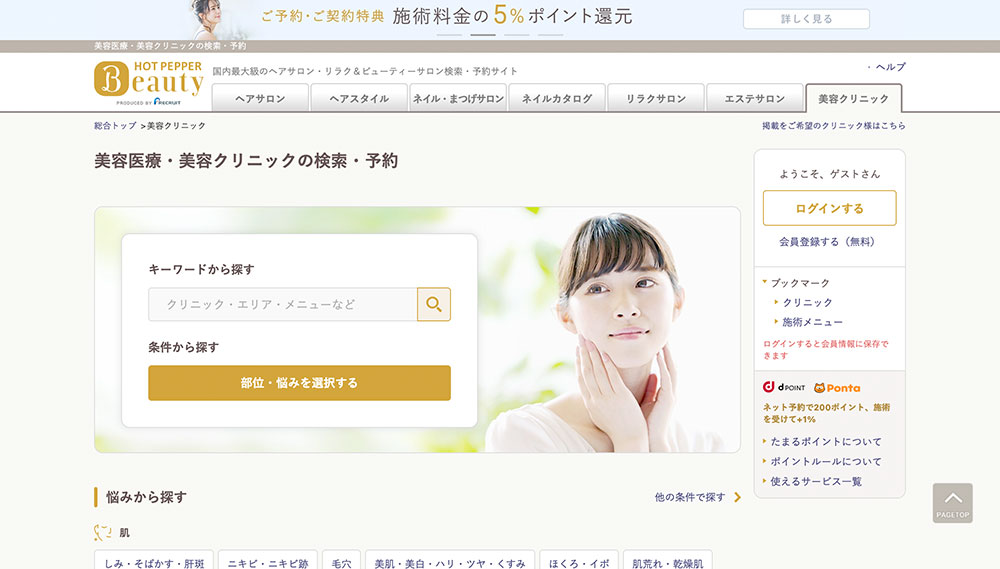Click the 詳しく見る banner button
This screenshot has width=1000, height=569.
(x=806, y=19)
